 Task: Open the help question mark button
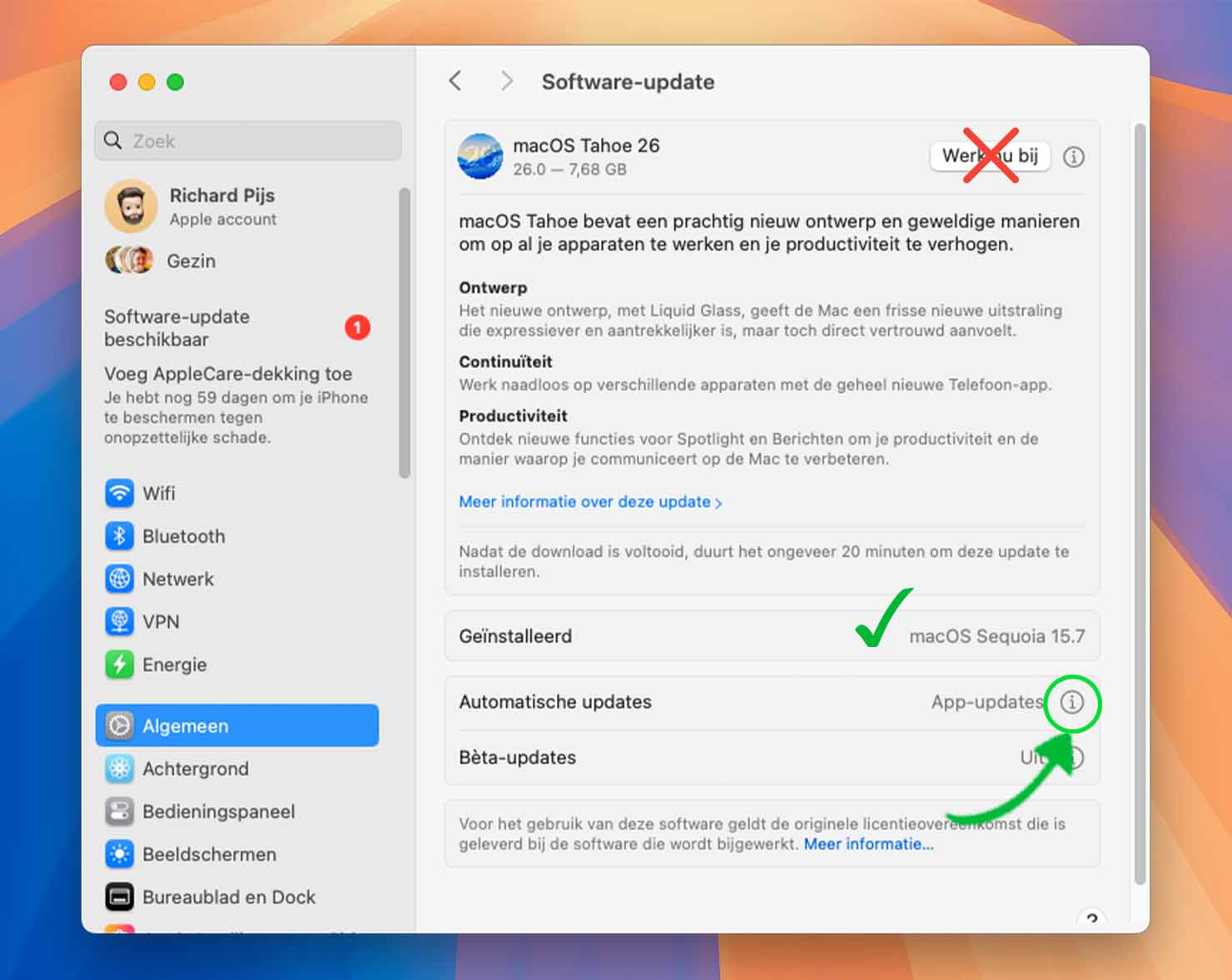click(x=1091, y=919)
